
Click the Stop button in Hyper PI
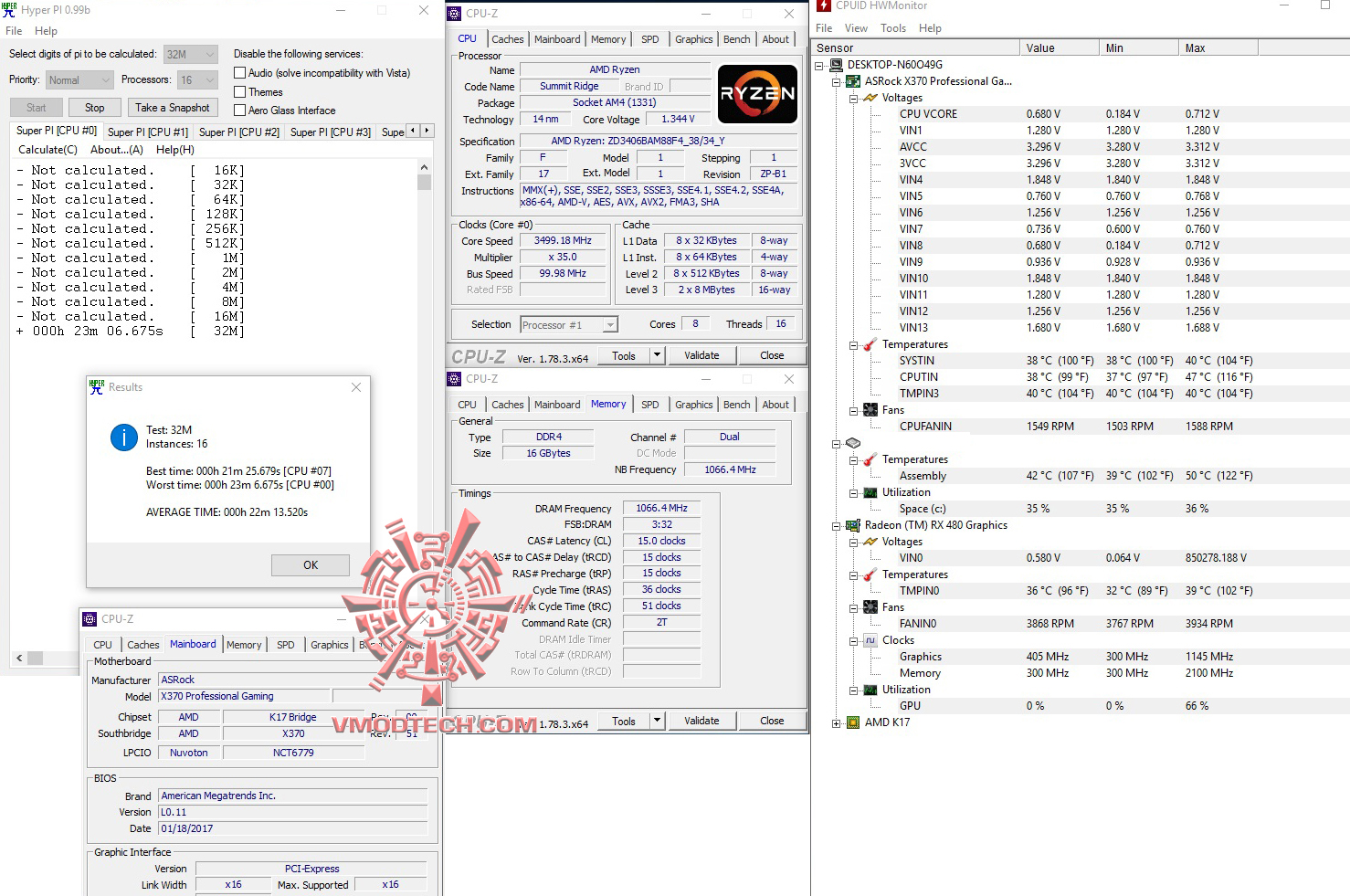[x=95, y=108]
